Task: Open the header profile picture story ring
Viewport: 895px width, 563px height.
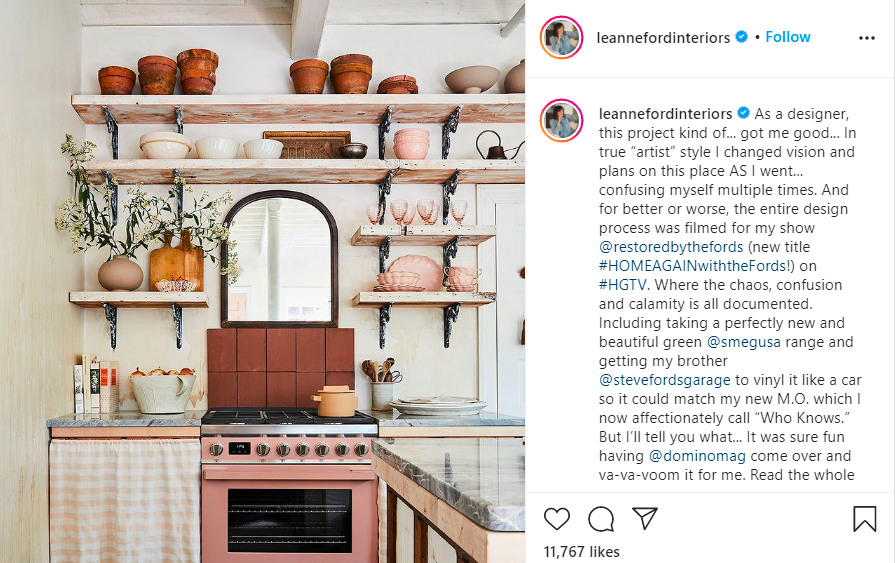Action: 561,38
